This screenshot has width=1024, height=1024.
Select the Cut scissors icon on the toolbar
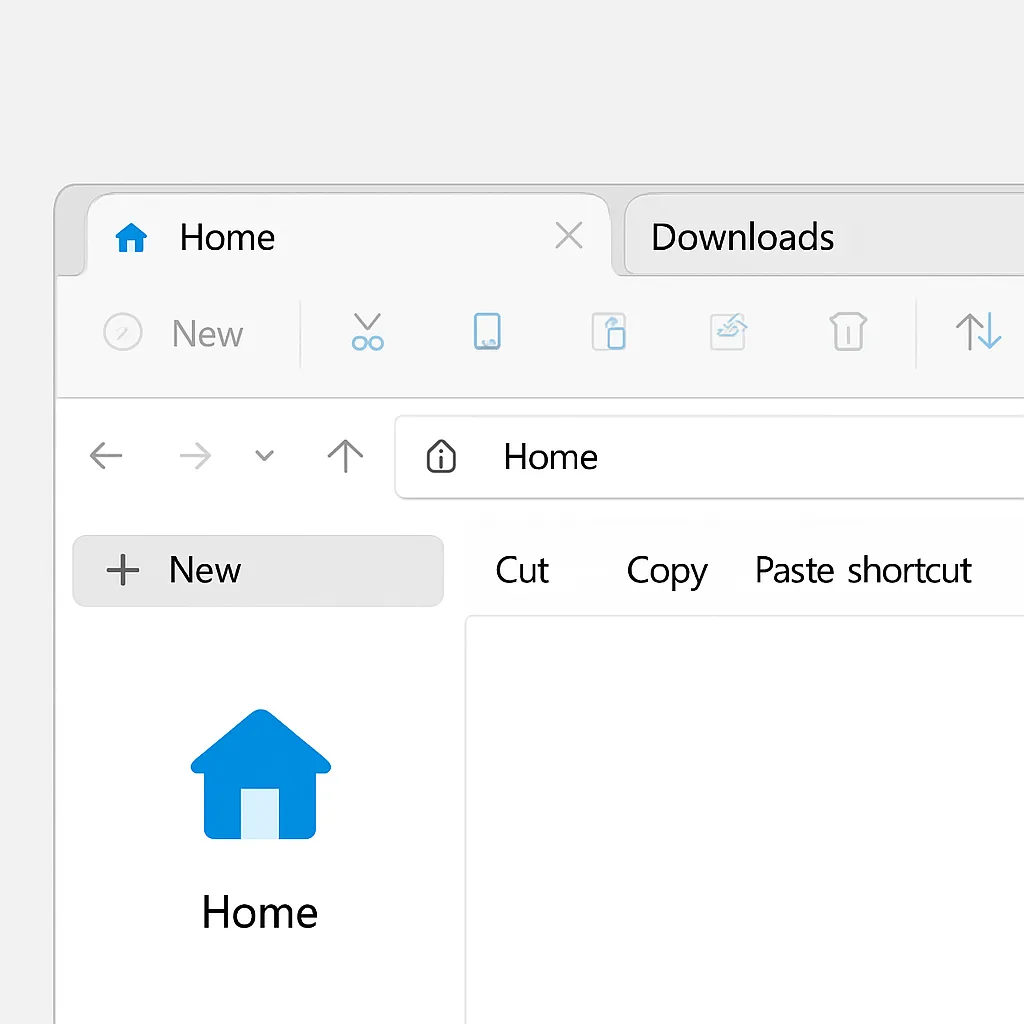coord(367,332)
